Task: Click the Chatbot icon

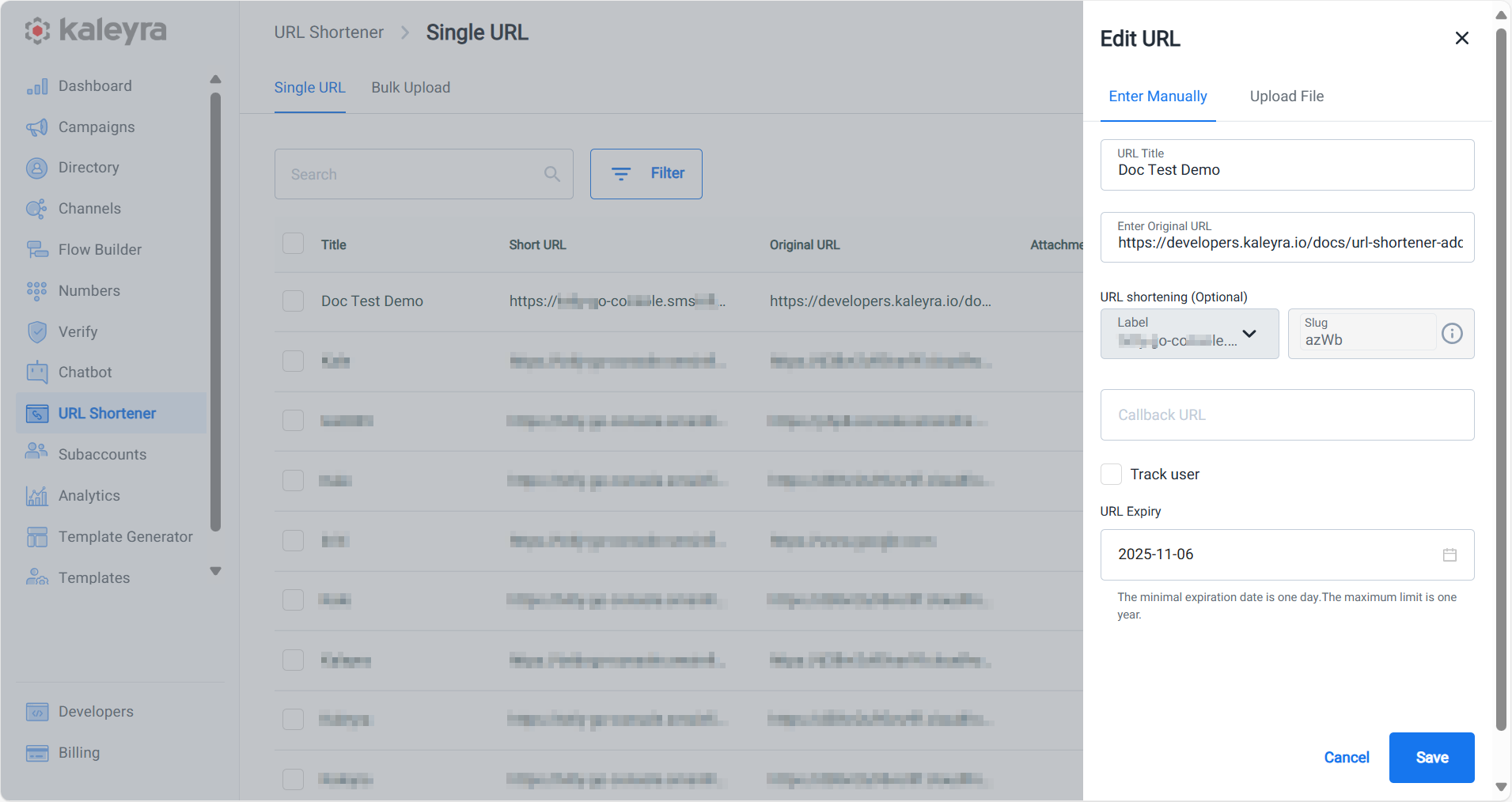Action: (37, 373)
